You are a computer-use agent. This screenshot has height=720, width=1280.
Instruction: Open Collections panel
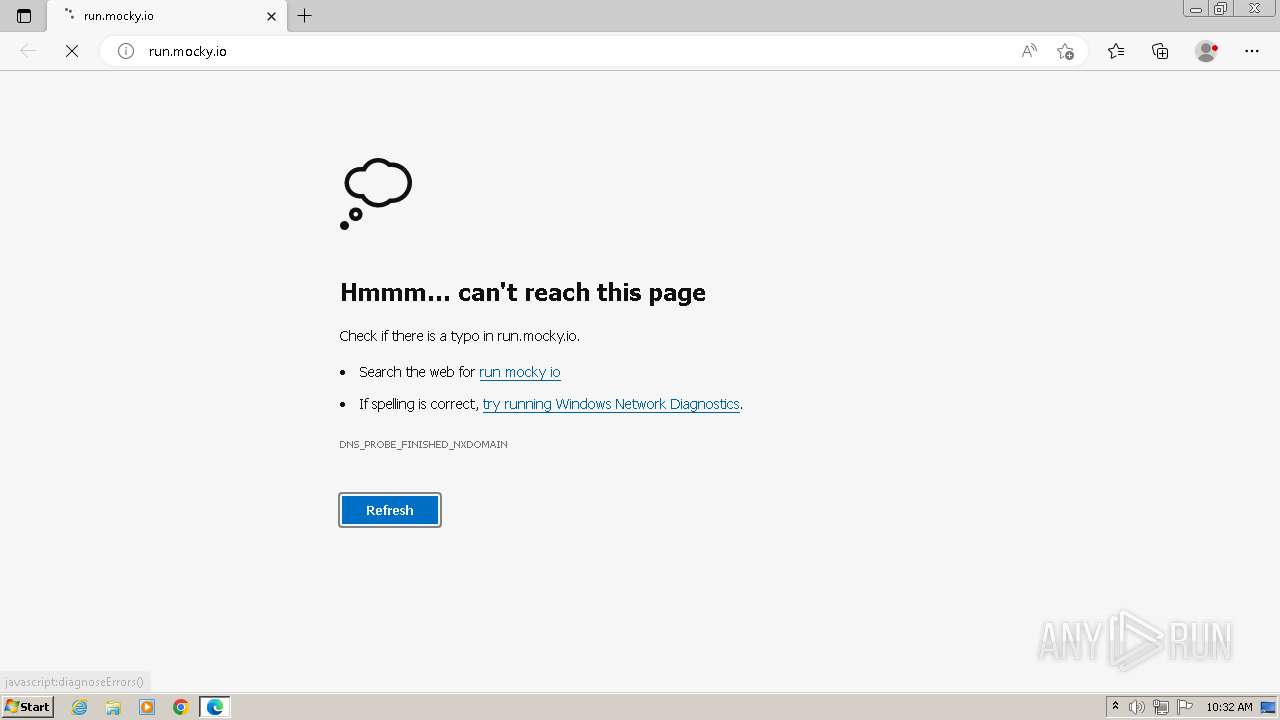pos(1160,51)
